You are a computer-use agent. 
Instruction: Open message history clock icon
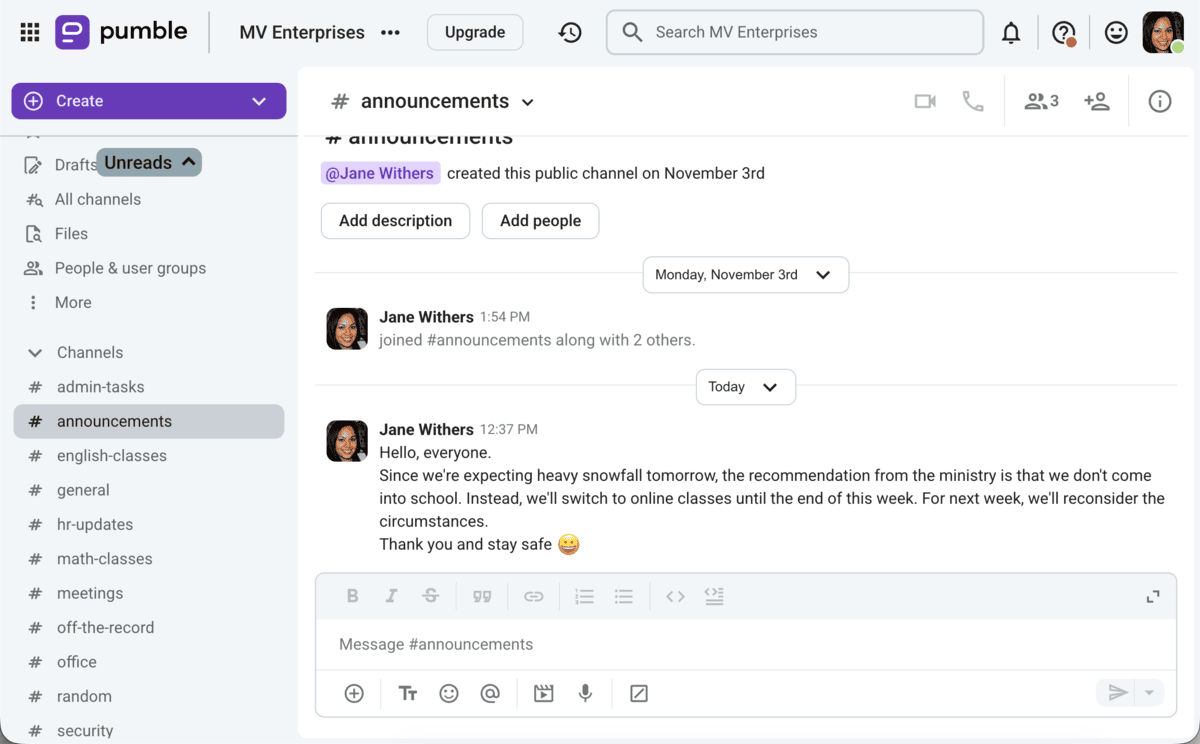pyautogui.click(x=570, y=33)
